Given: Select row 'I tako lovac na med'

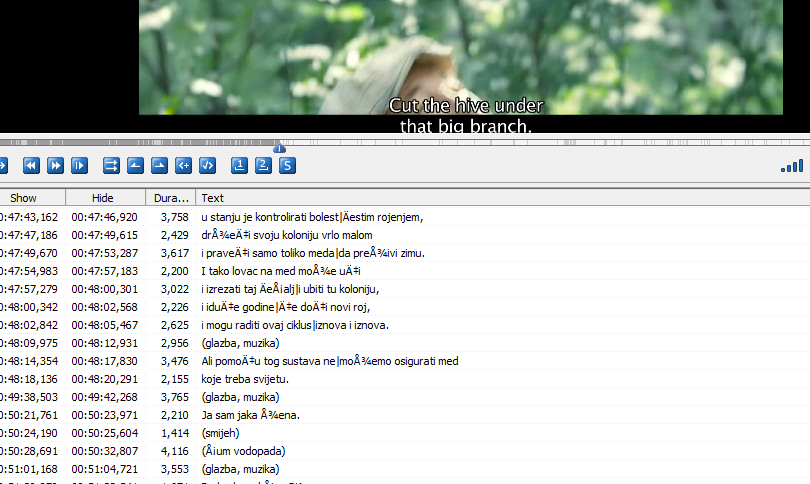Looking at the screenshot, I should [x=405, y=271].
